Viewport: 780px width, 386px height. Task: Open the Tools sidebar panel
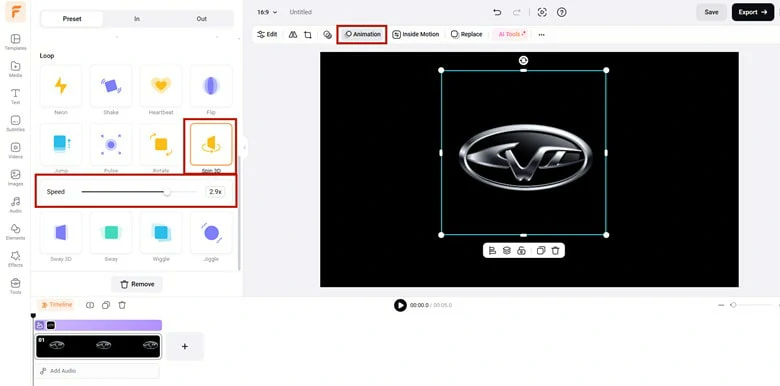click(15, 286)
